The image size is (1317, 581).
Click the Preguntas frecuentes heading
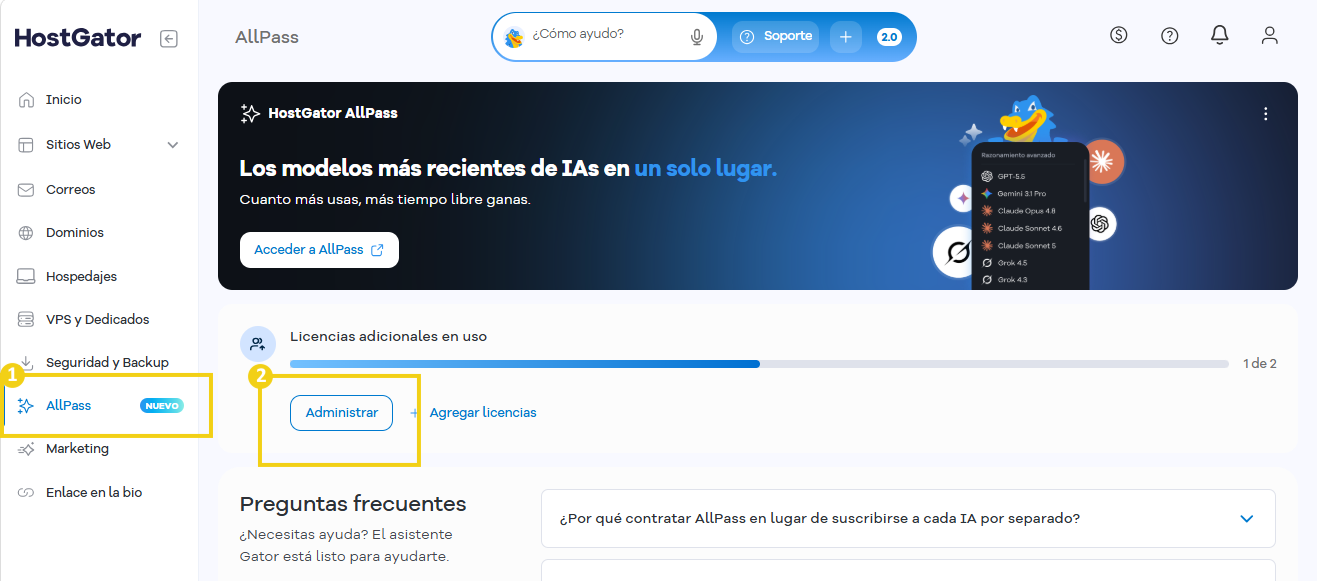click(x=353, y=504)
